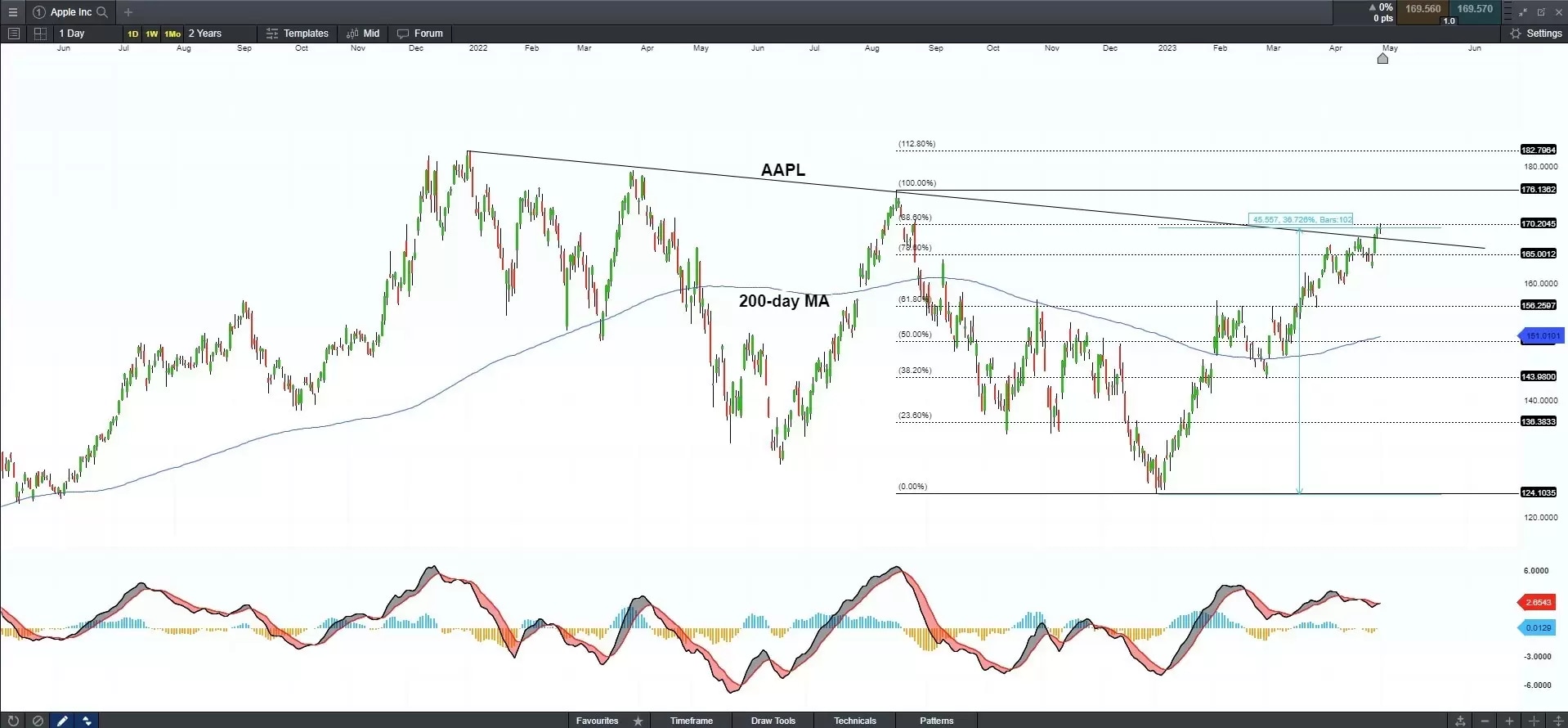Open the hamburger main menu

point(12,12)
